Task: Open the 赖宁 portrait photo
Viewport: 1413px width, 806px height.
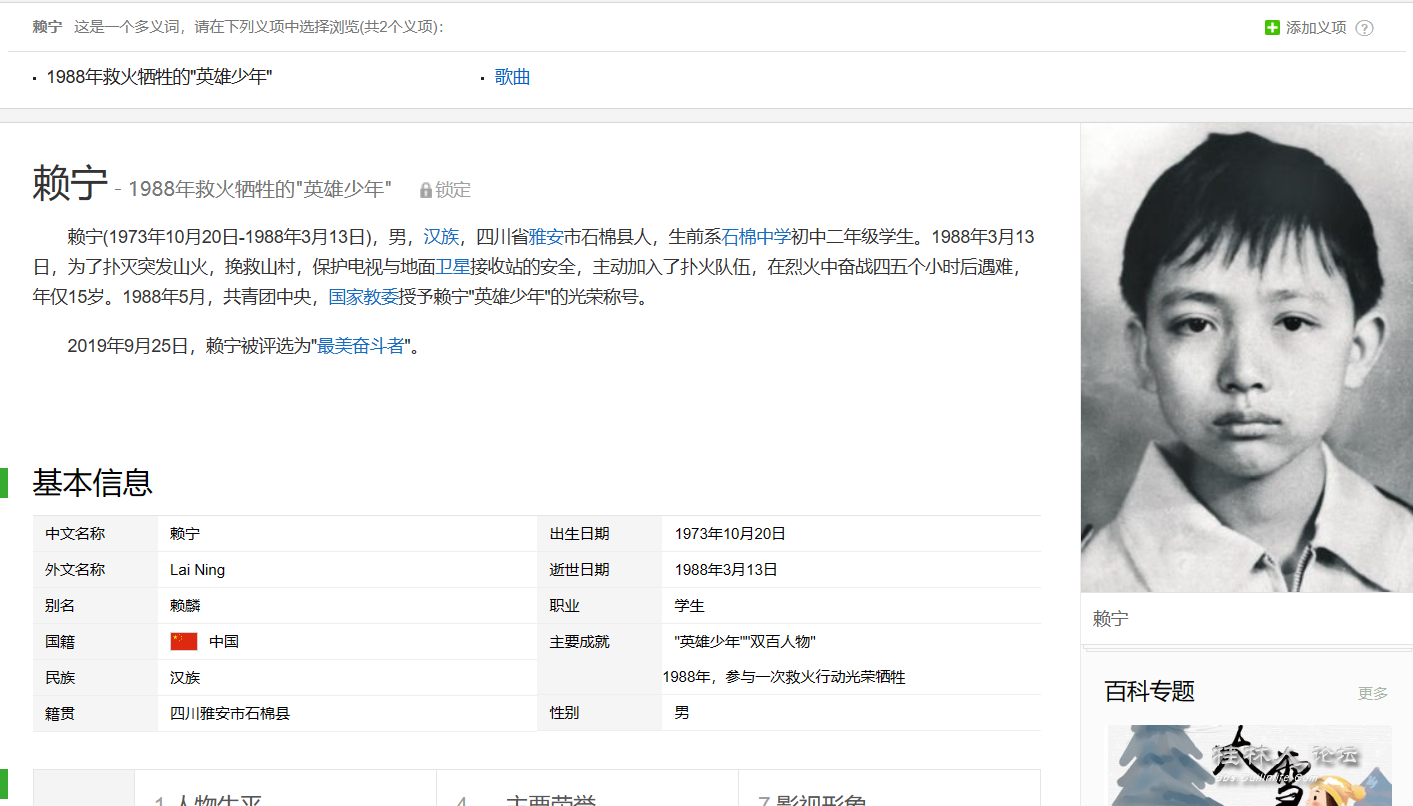Action: coord(1247,357)
